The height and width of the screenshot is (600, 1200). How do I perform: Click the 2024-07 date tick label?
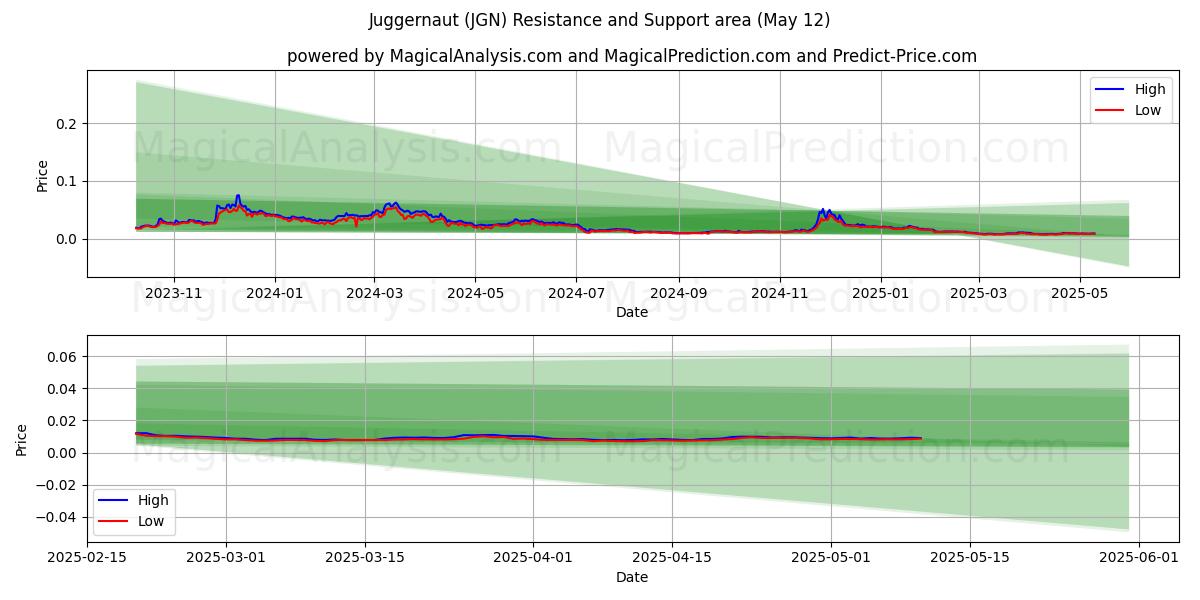click(x=576, y=293)
